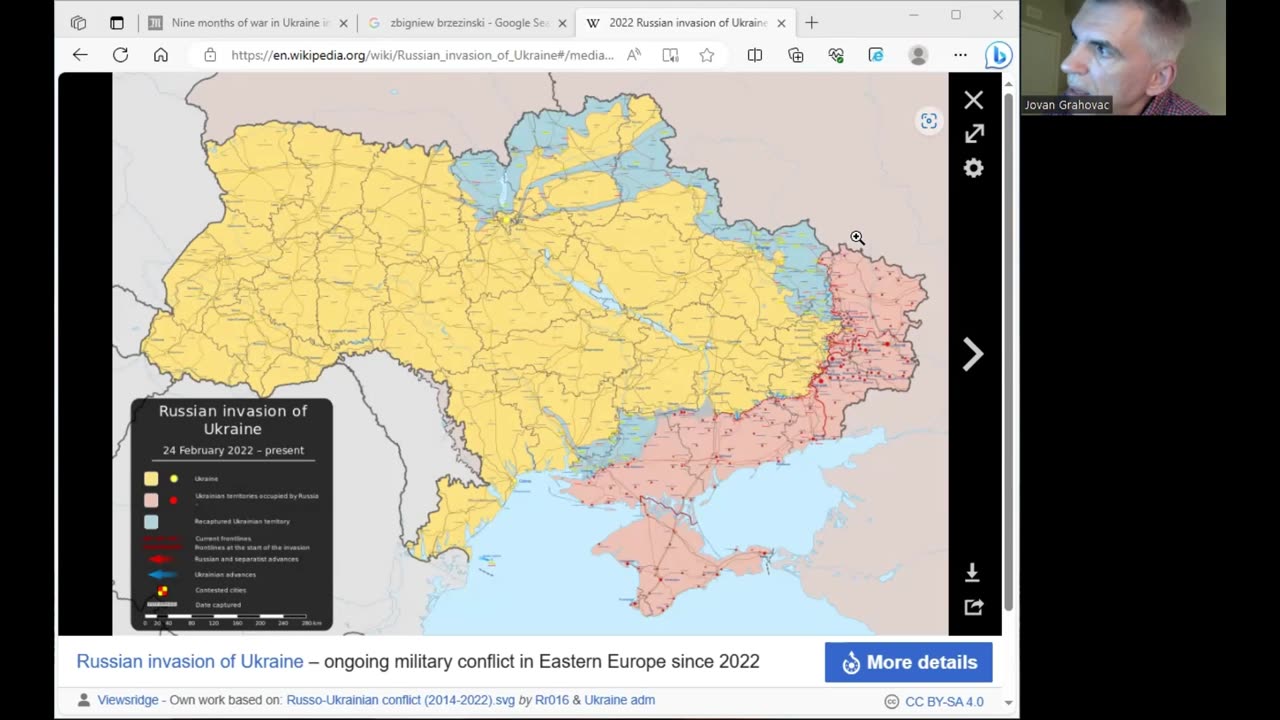Download the map image file
The image size is (1280, 720).
pyautogui.click(x=972, y=572)
